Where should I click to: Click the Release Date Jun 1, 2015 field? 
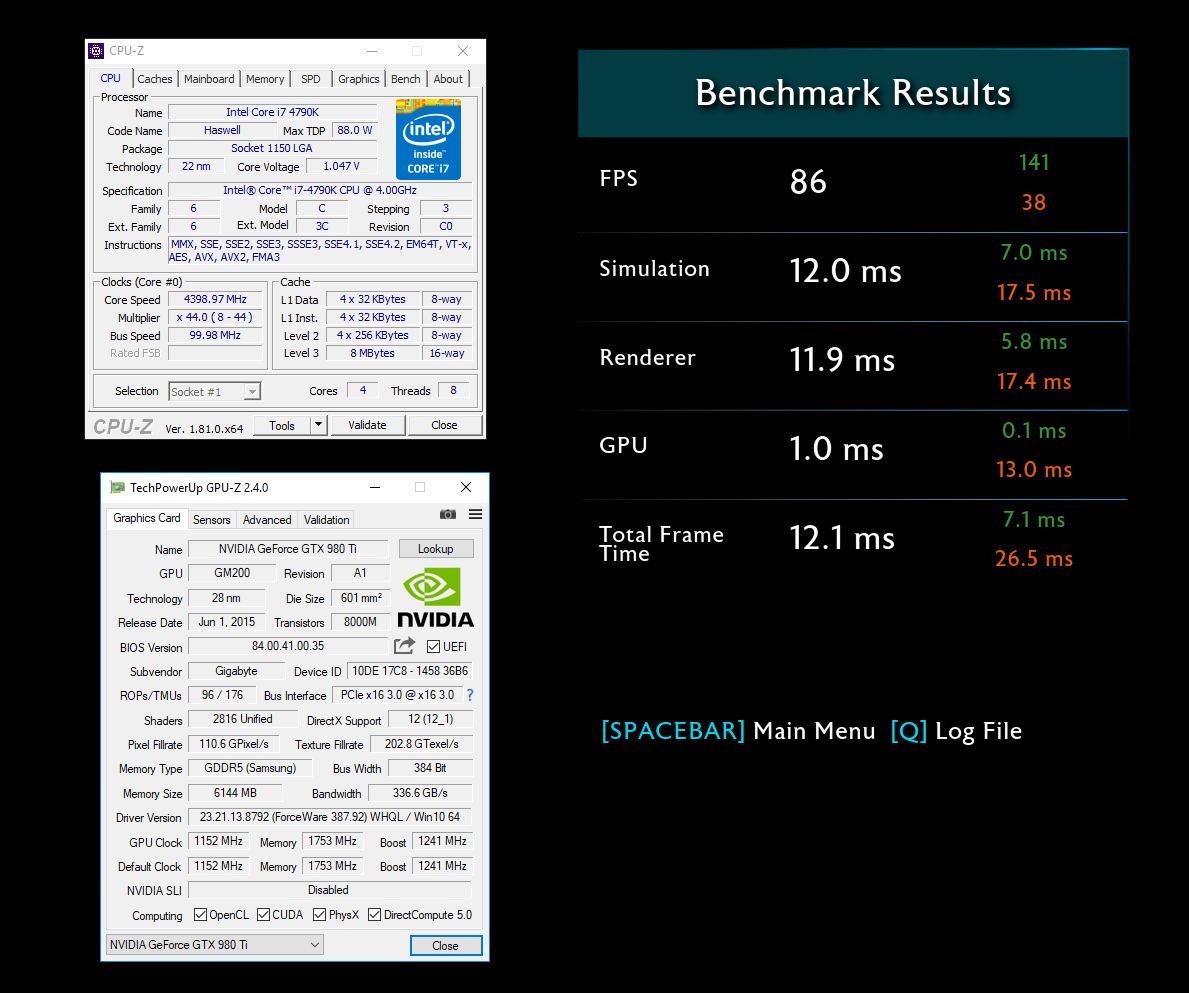coord(227,622)
